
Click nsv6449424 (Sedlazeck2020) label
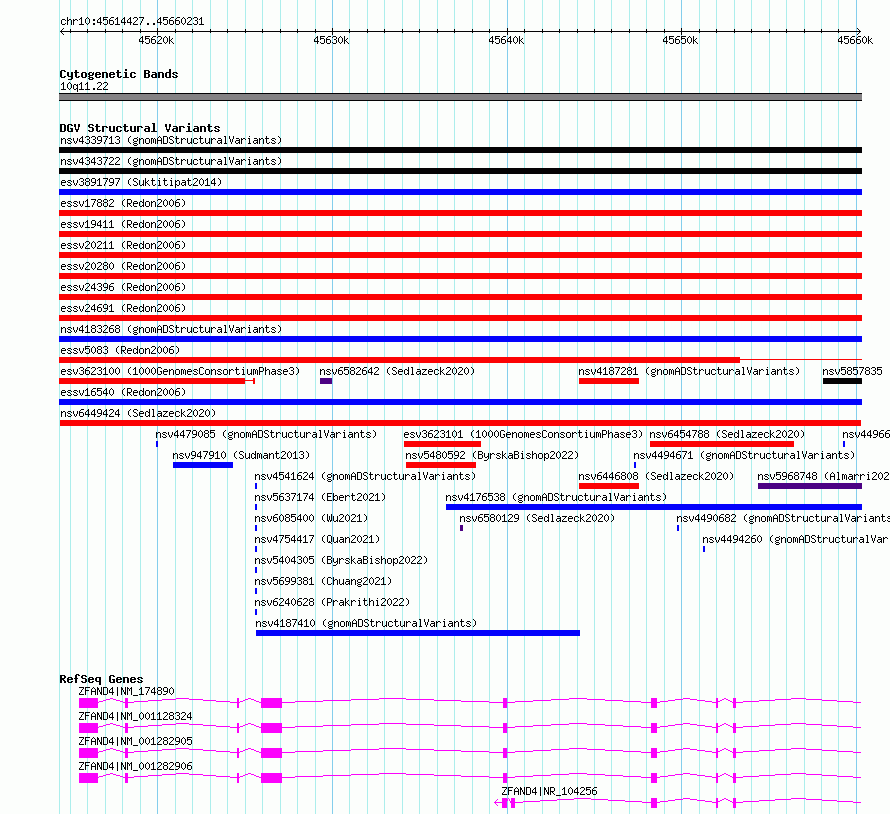138,413
